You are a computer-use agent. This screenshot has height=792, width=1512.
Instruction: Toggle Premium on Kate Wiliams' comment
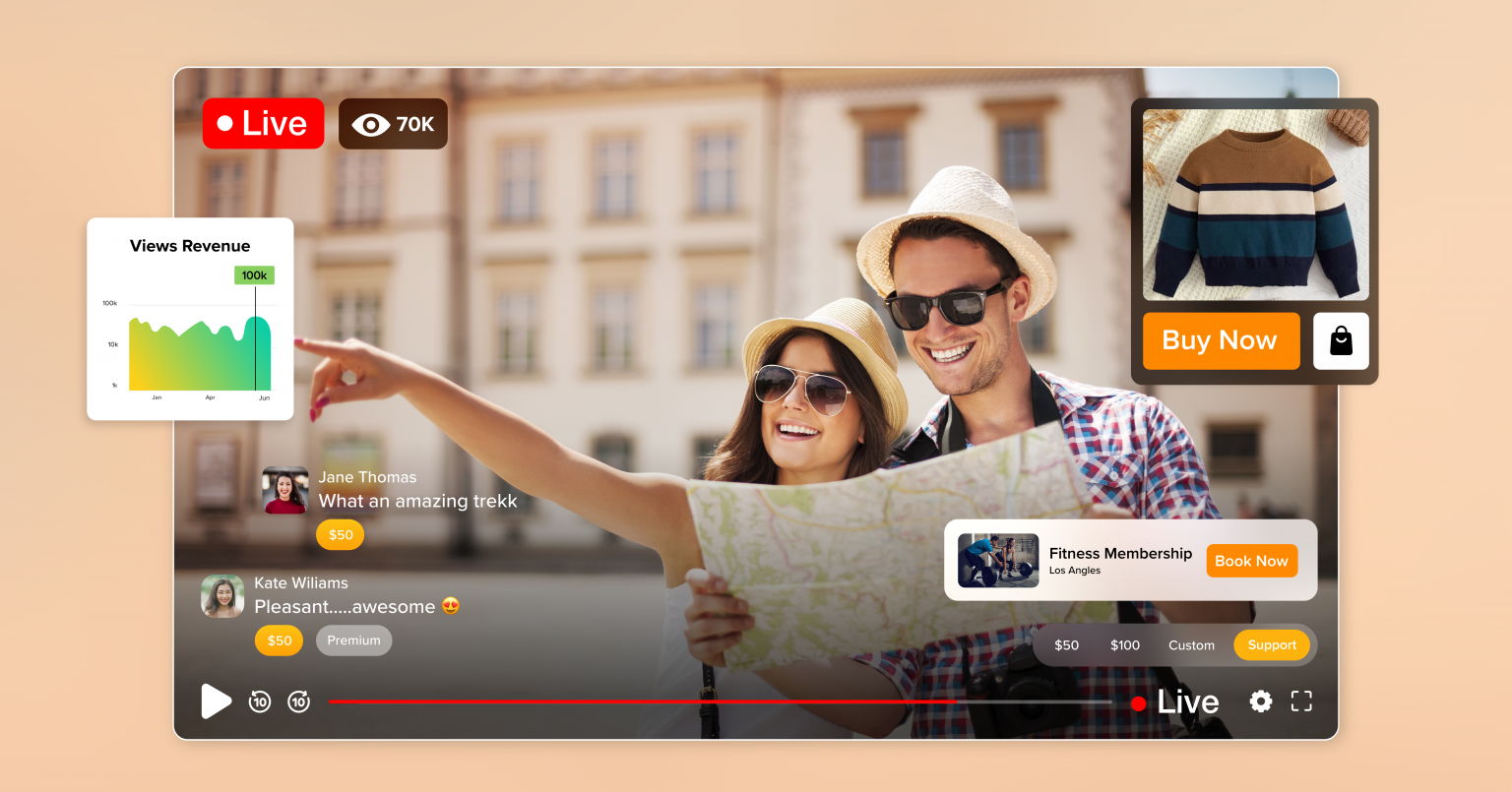click(x=353, y=640)
